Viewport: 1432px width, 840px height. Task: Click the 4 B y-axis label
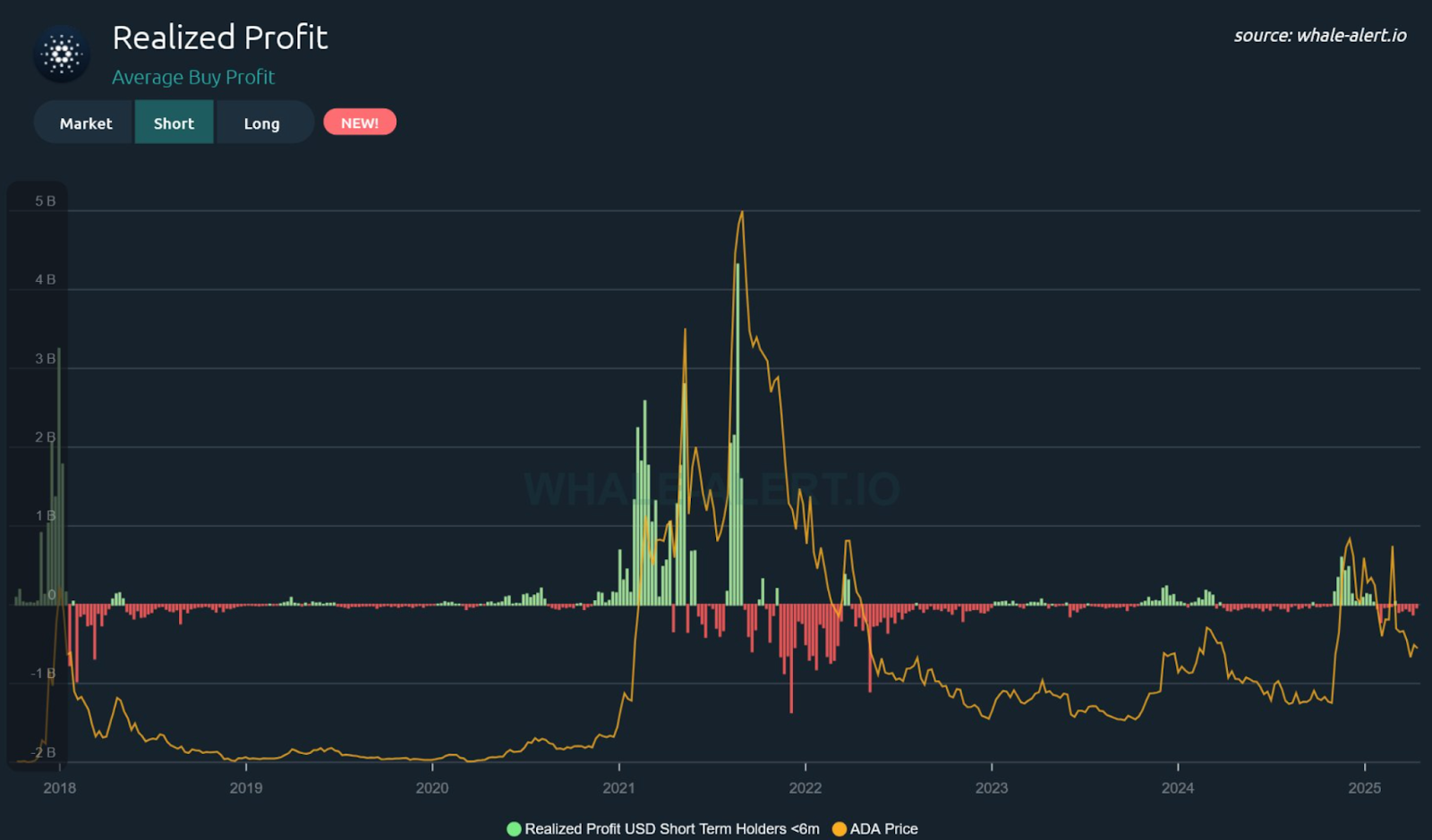pyautogui.click(x=46, y=280)
